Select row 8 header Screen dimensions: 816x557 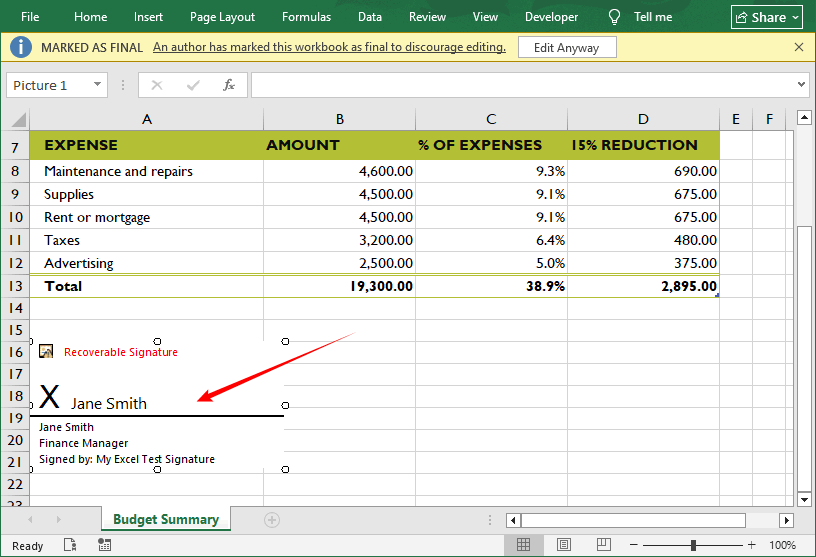(15, 171)
